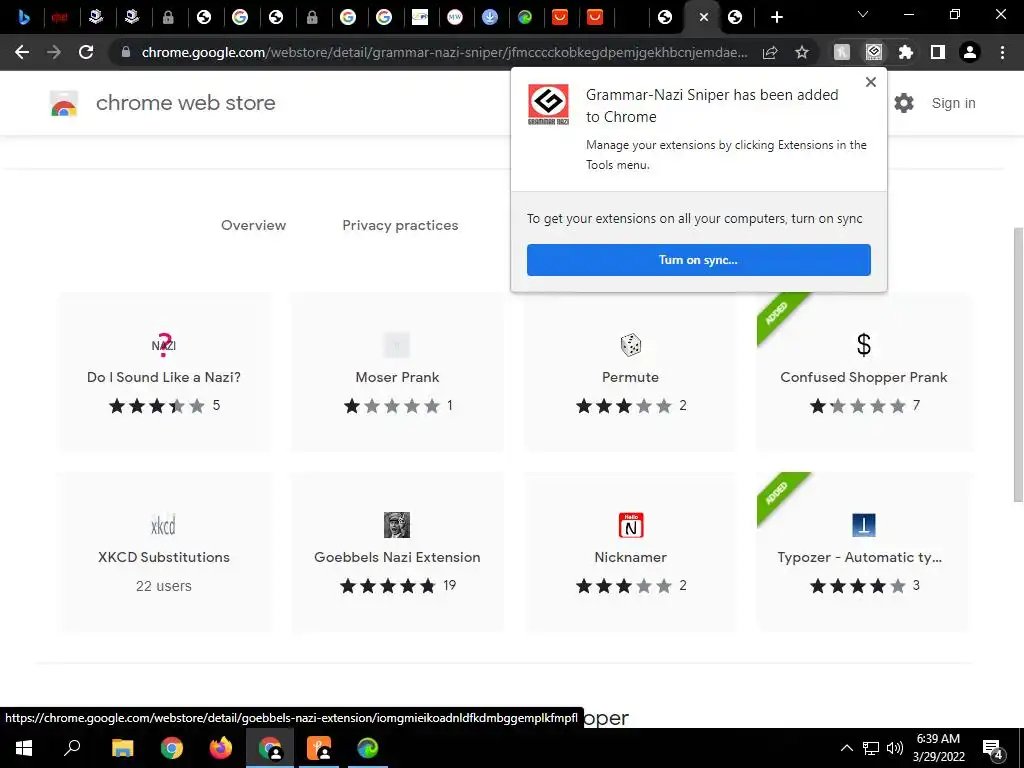Open Firefox from the taskbar

221,748
